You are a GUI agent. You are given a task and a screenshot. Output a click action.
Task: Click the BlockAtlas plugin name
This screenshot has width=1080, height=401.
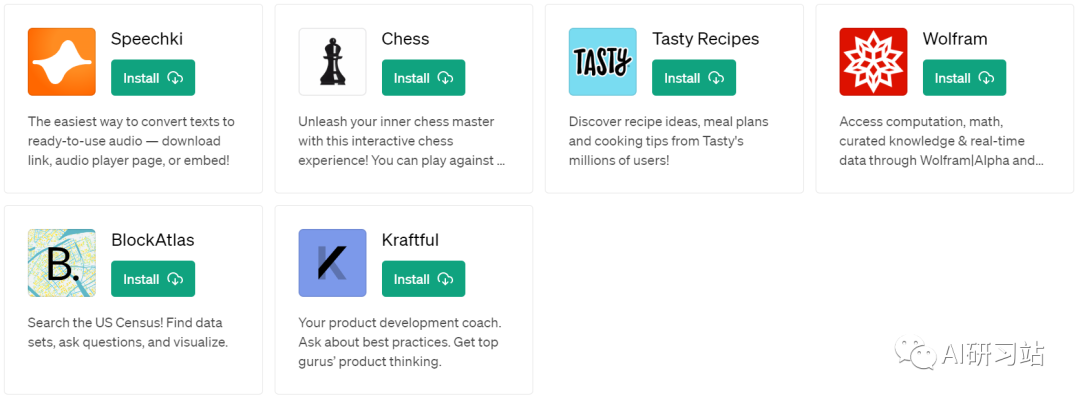point(153,240)
